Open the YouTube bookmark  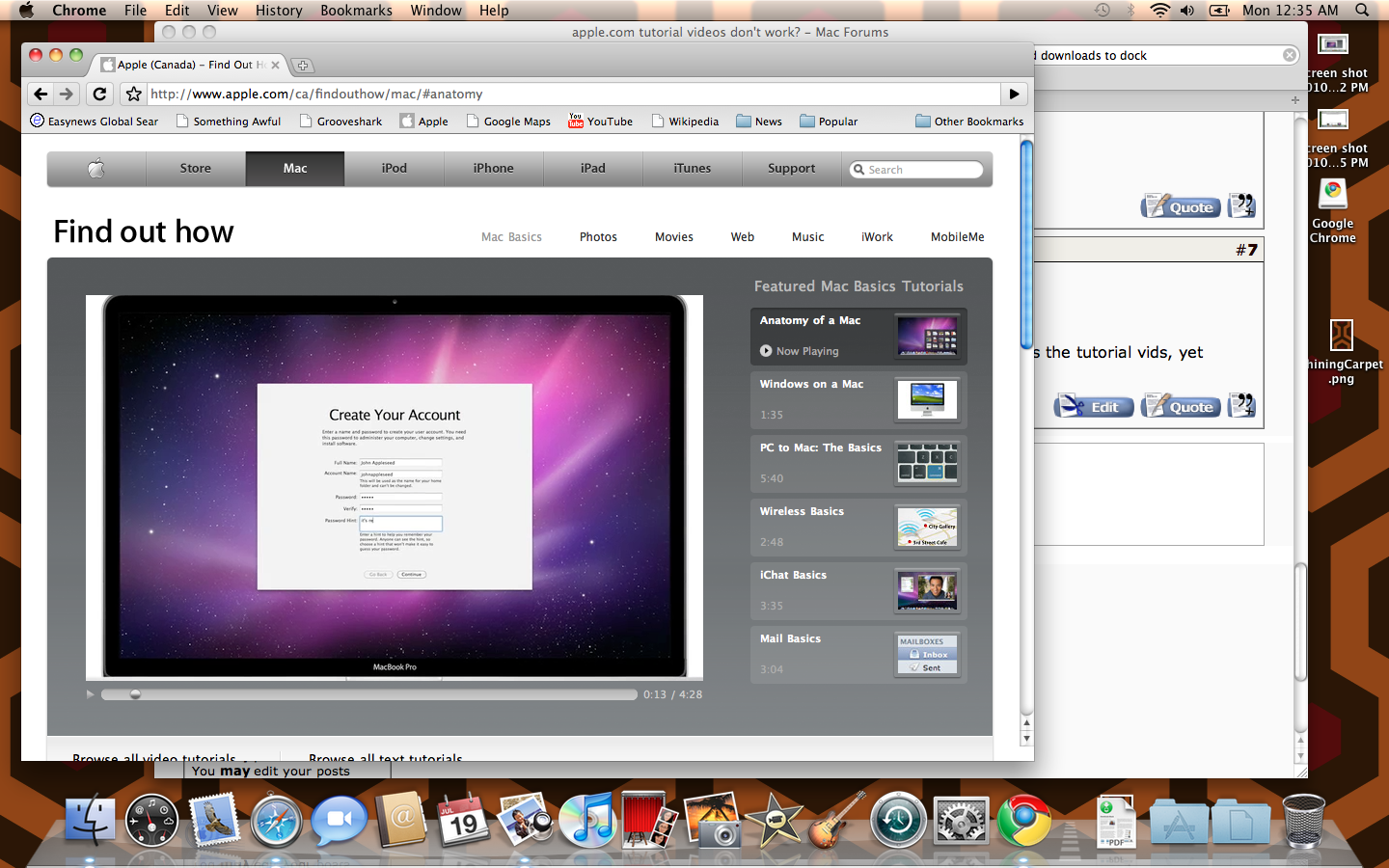tap(600, 122)
